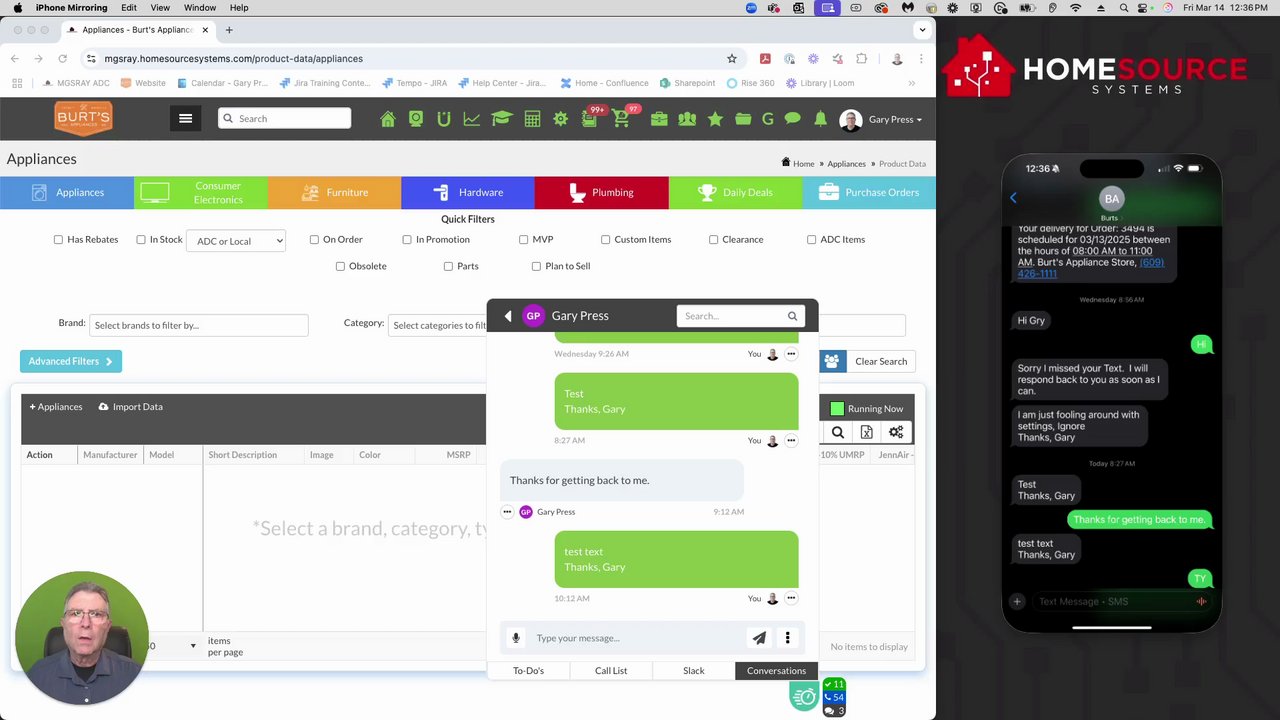Tick the Parts checkbox
The image size is (1280, 720).
[448, 267]
